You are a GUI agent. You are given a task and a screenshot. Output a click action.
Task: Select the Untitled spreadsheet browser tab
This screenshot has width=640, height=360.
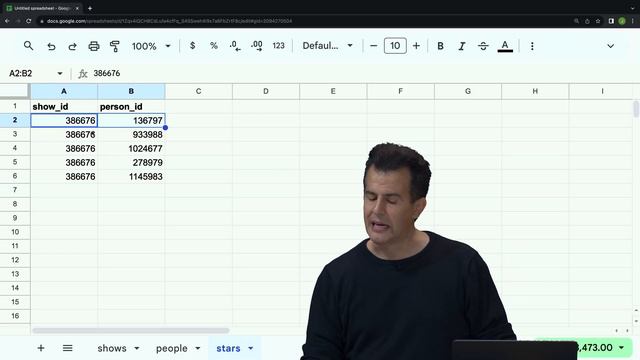pyautogui.click(x=42, y=8)
